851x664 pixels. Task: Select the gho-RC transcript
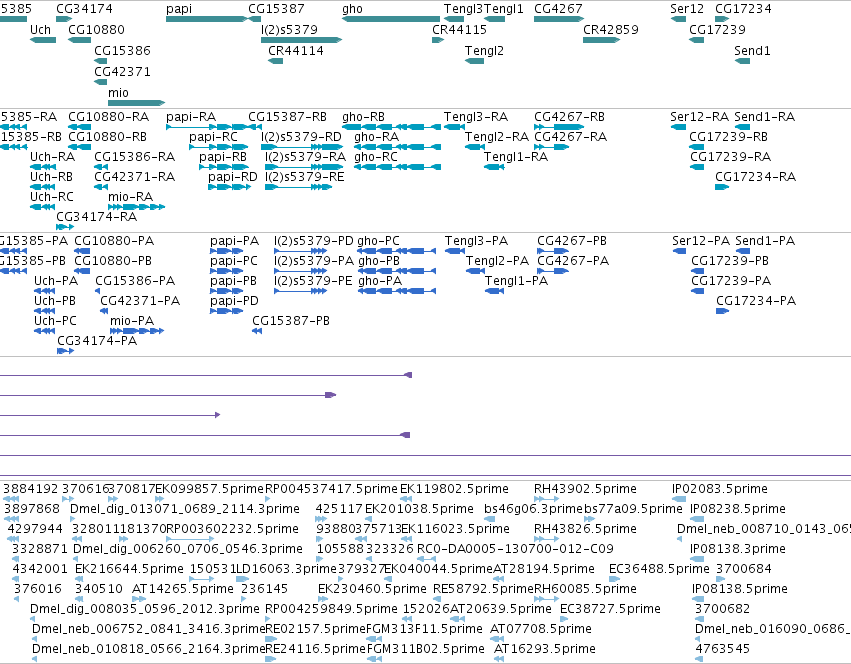click(397, 167)
